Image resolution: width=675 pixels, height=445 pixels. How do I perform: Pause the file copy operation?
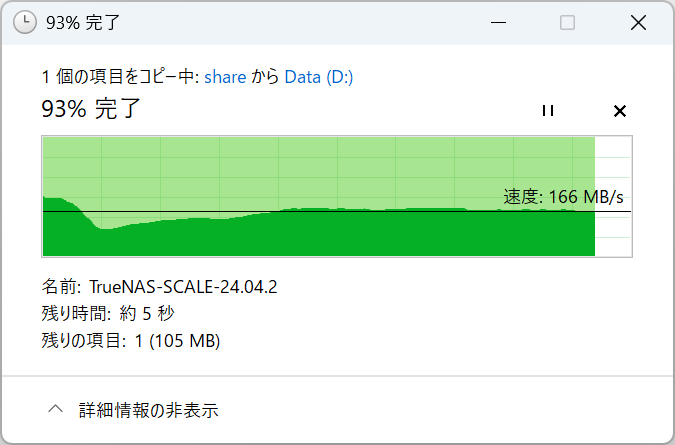pyautogui.click(x=548, y=111)
